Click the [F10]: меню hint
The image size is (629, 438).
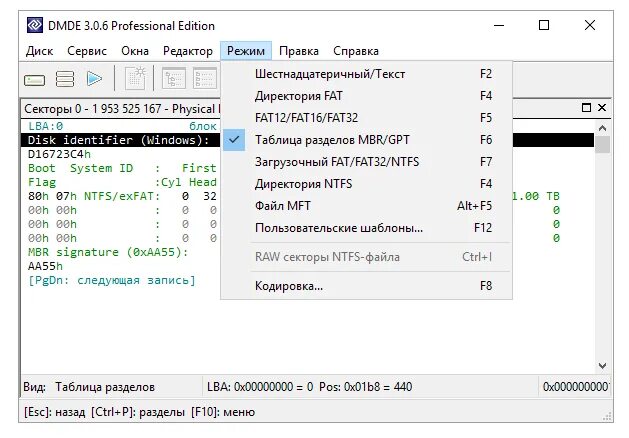tap(223, 412)
